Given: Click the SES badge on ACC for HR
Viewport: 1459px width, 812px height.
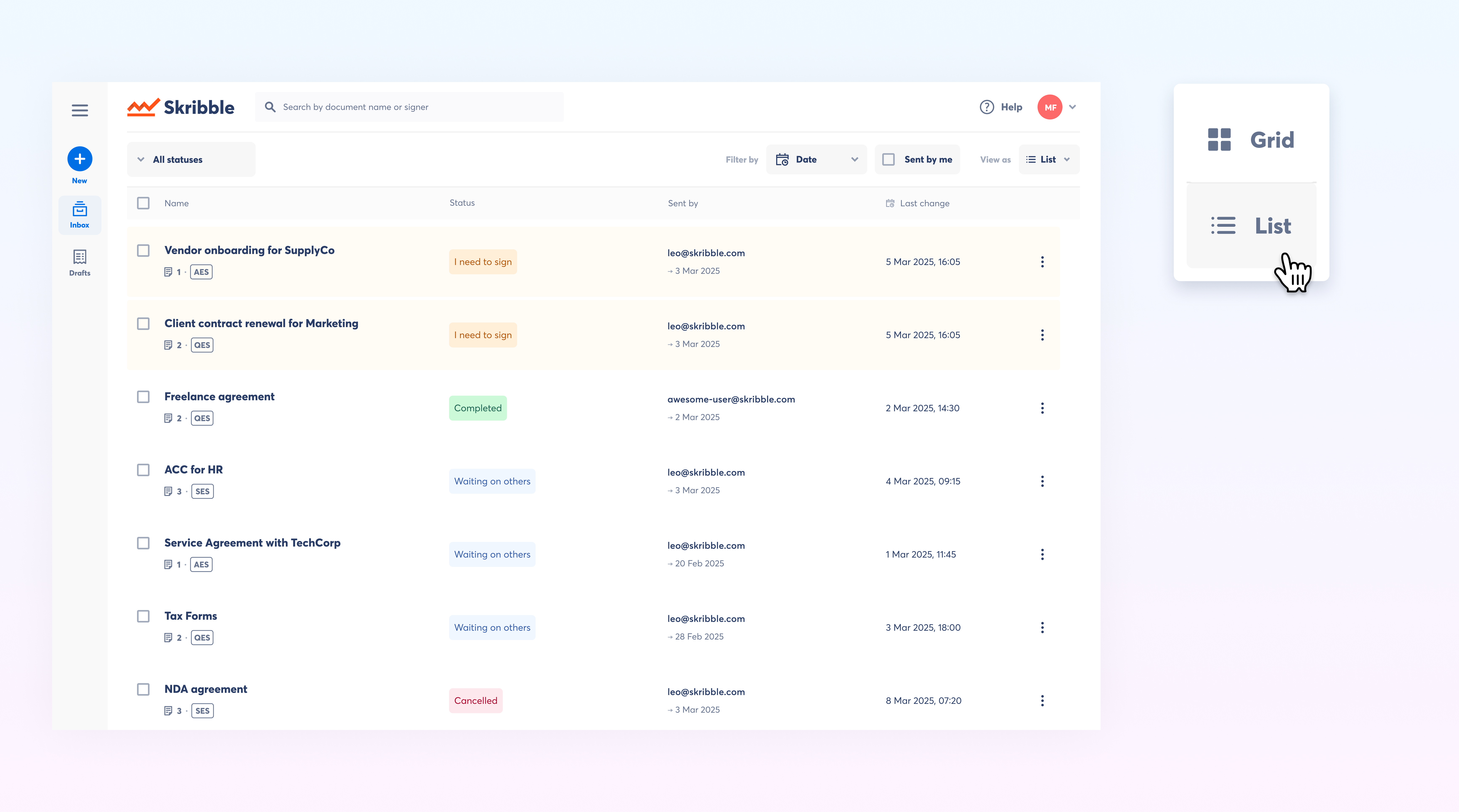Looking at the screenshot, I should pos(202,491).
